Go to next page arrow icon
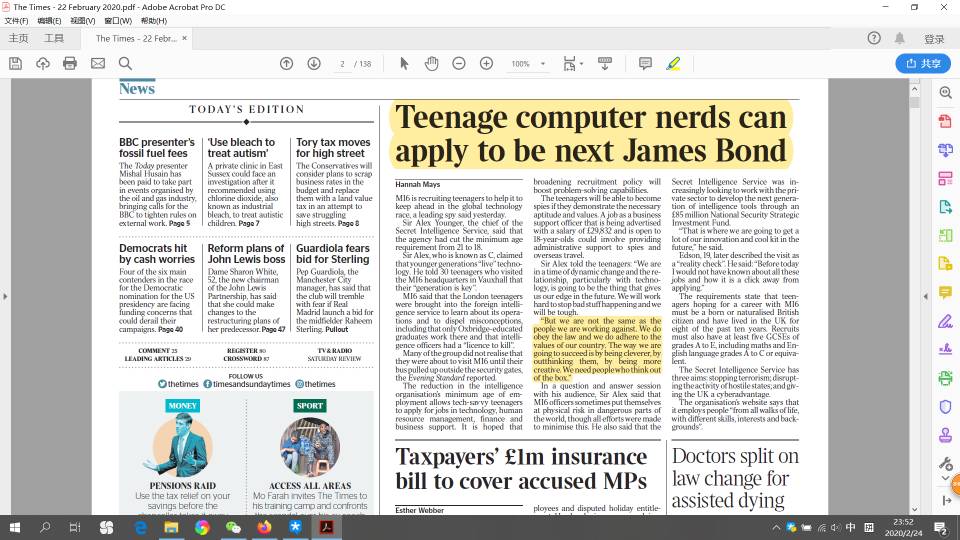 click(x=313, y=63)
